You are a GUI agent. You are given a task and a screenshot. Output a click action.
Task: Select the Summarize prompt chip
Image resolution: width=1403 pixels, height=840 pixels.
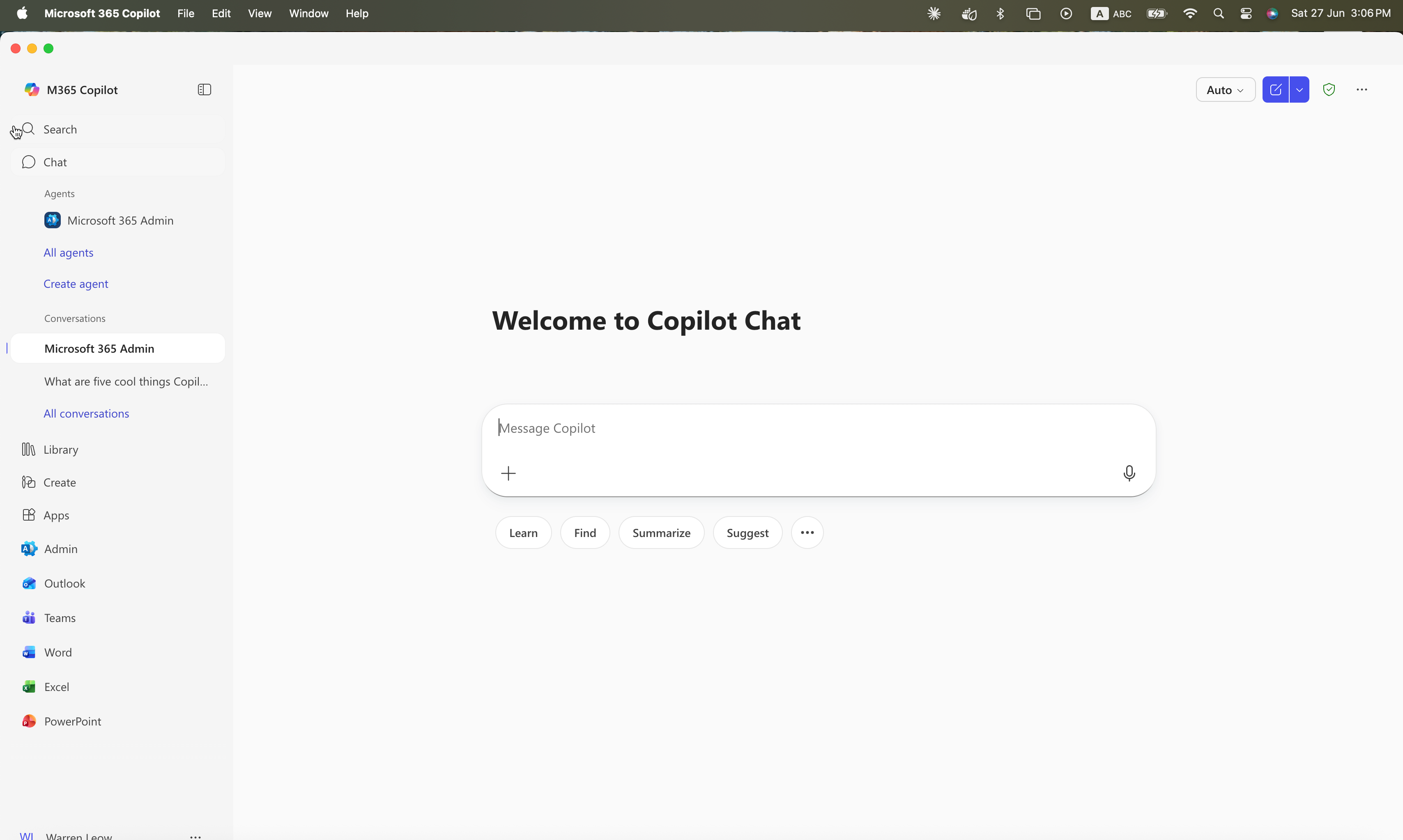tap(661, 532)
